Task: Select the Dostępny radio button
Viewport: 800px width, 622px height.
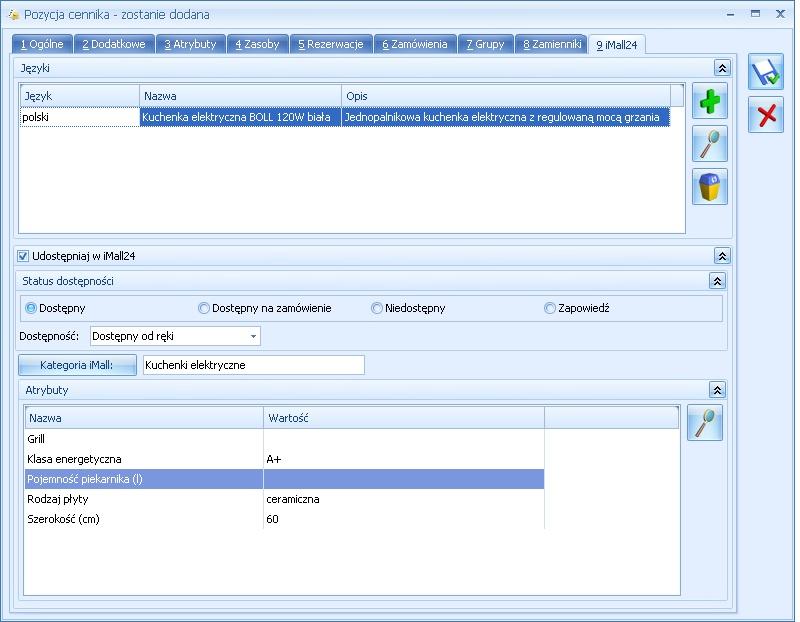Action: pyautogui.click(x=31, y=308)
